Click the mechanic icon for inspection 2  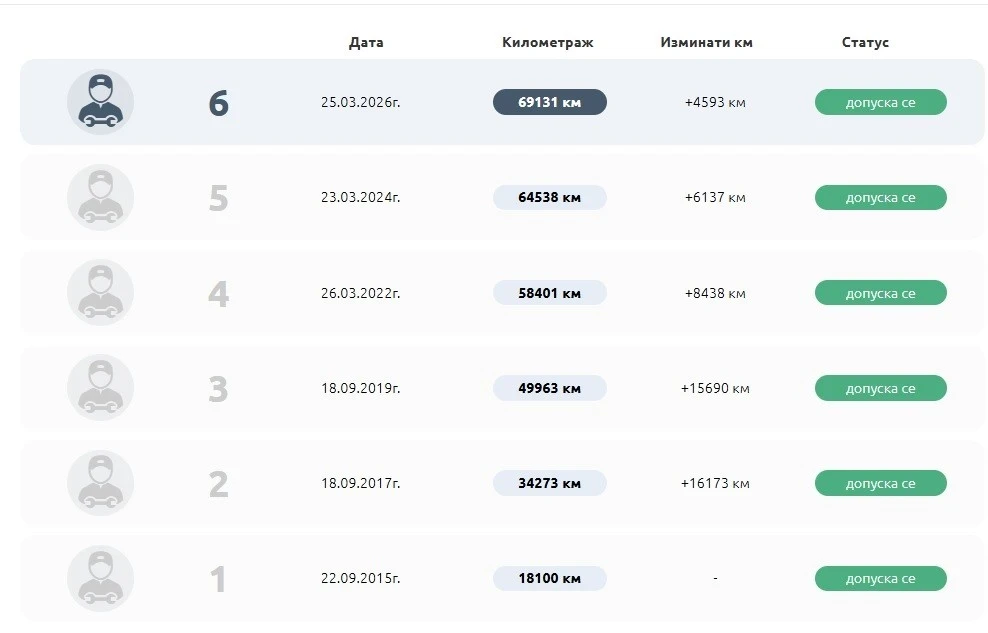(x=100, y=483)
